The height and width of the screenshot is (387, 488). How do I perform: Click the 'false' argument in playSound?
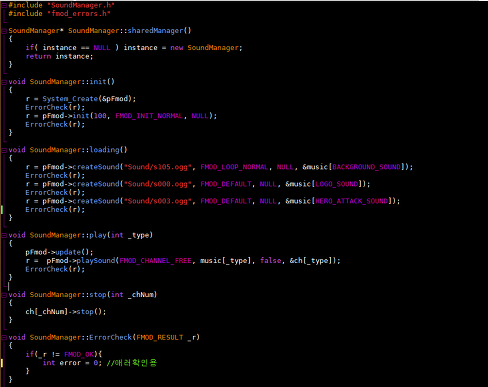click(271, 261)
